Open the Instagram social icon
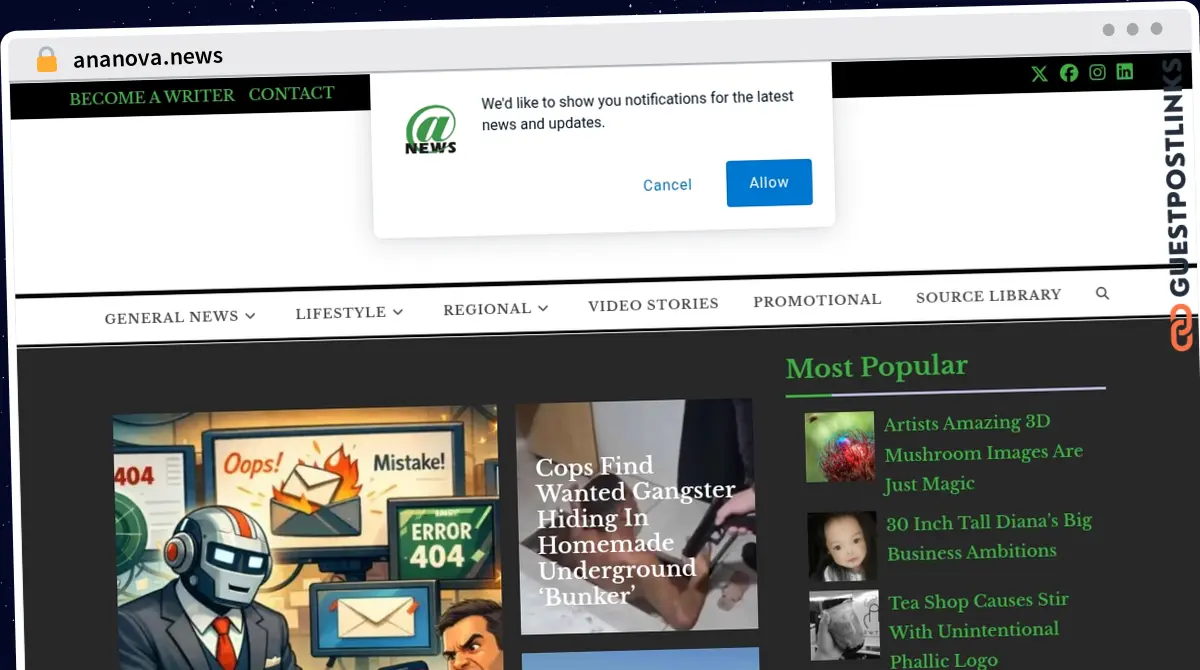The width and height of the screenshot is (1200, 670). [x=1097, y=72]
